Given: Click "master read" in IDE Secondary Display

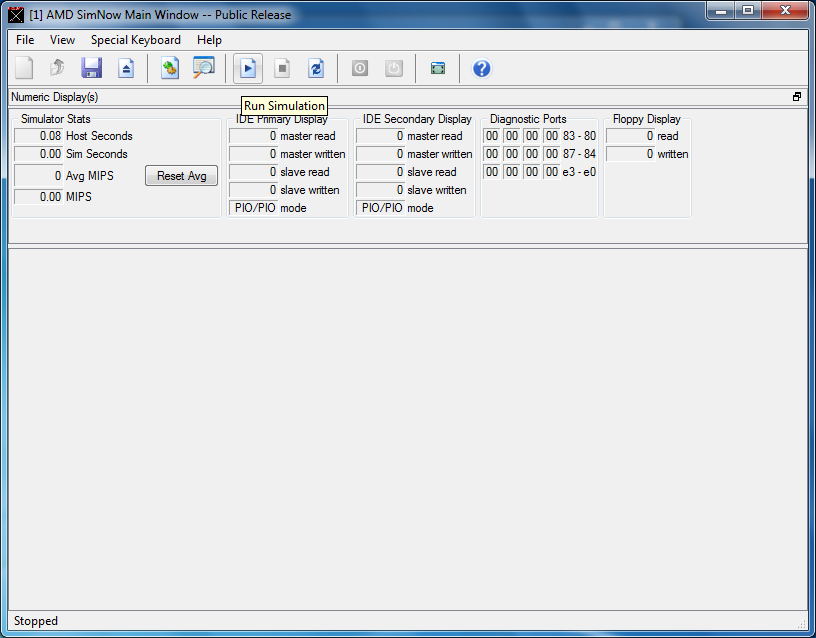Looking at the screenshot, I should click(x=435, y=136).
